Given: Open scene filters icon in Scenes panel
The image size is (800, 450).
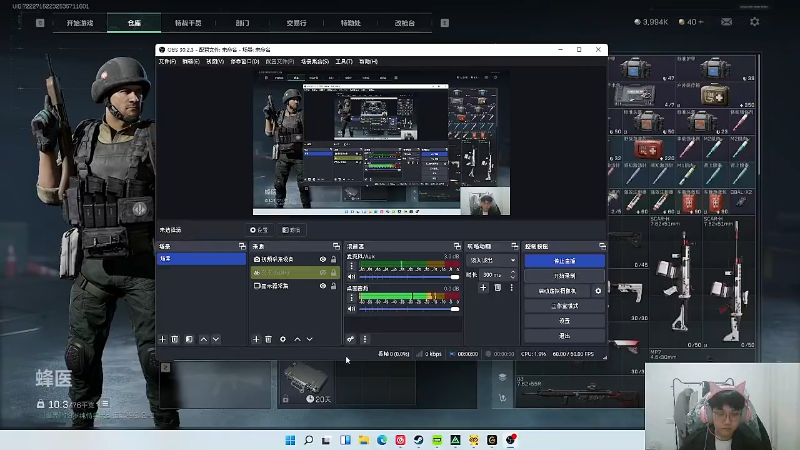Looking at the screenshot, I should (189, 339).
